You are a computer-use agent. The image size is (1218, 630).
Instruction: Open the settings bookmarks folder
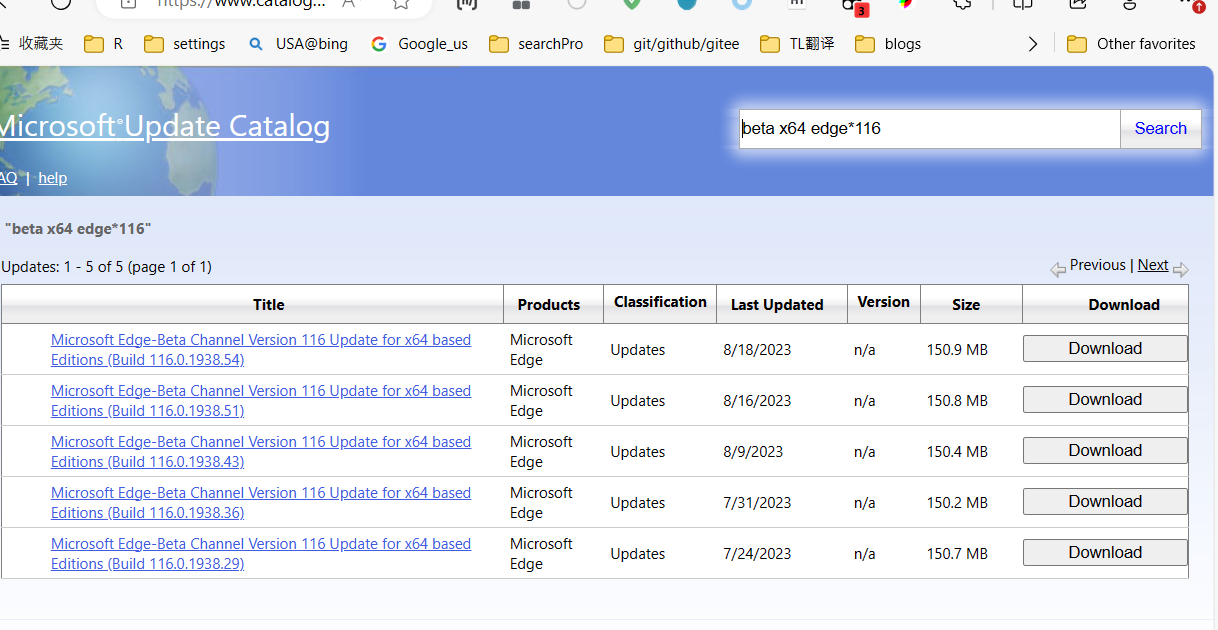point(184,43)
